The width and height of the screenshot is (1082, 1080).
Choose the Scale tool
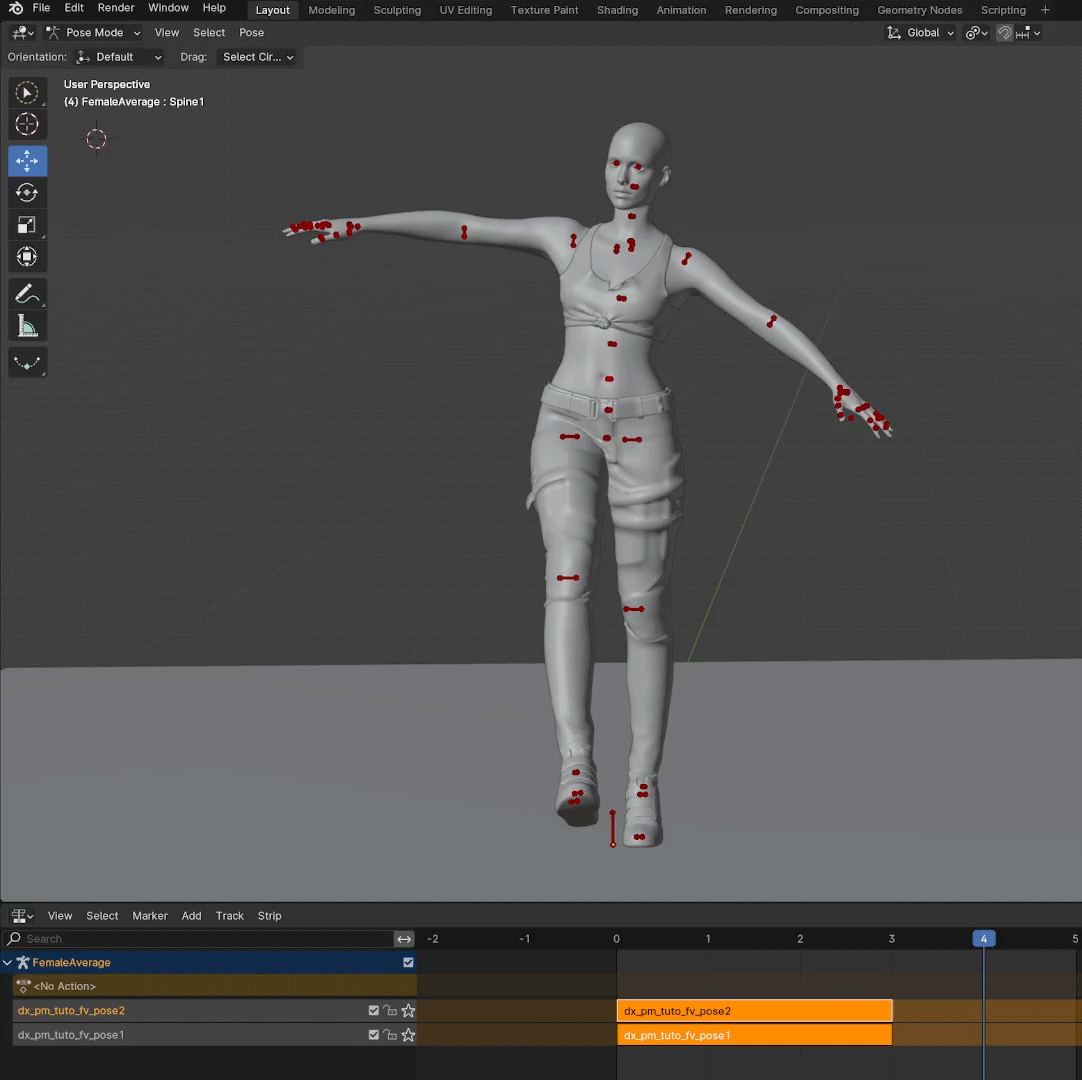coord(27,225)
